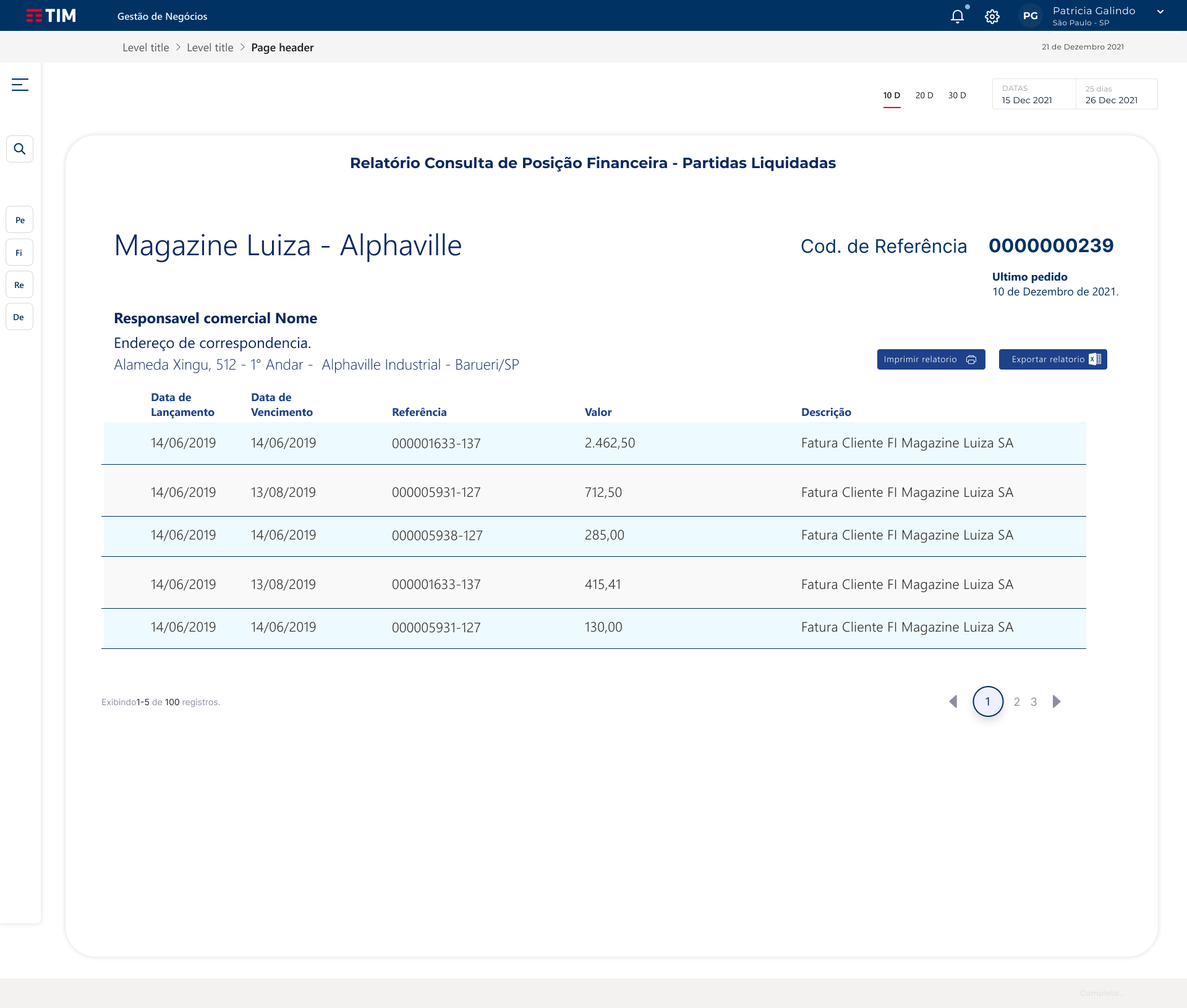
Task: Click the Gestão de Negócios title
Action: (x=163, y=17)
